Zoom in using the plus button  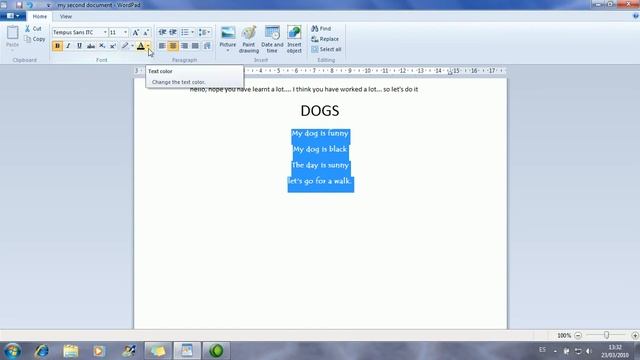[635, 336]
